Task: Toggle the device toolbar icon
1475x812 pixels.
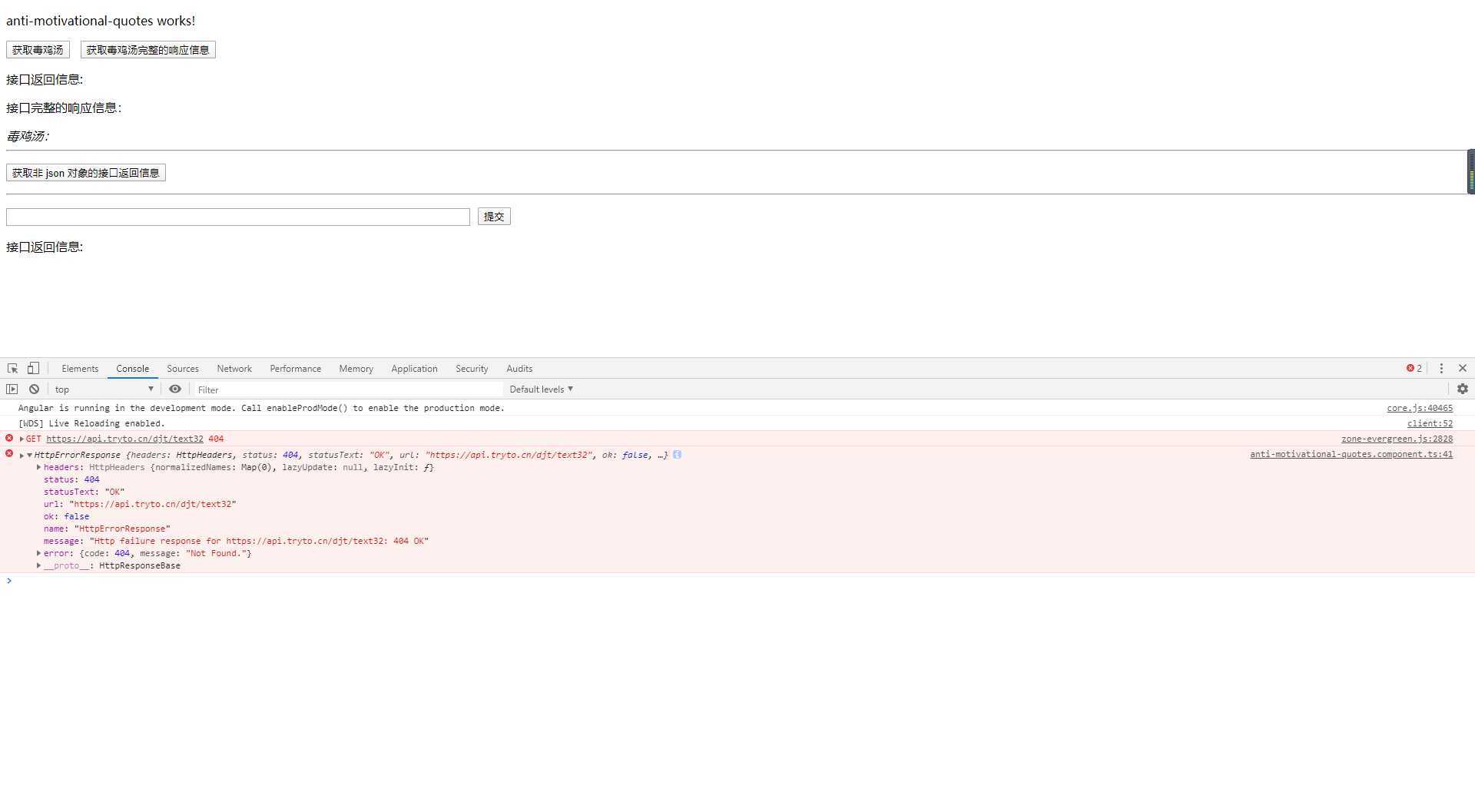Action: 33,369
